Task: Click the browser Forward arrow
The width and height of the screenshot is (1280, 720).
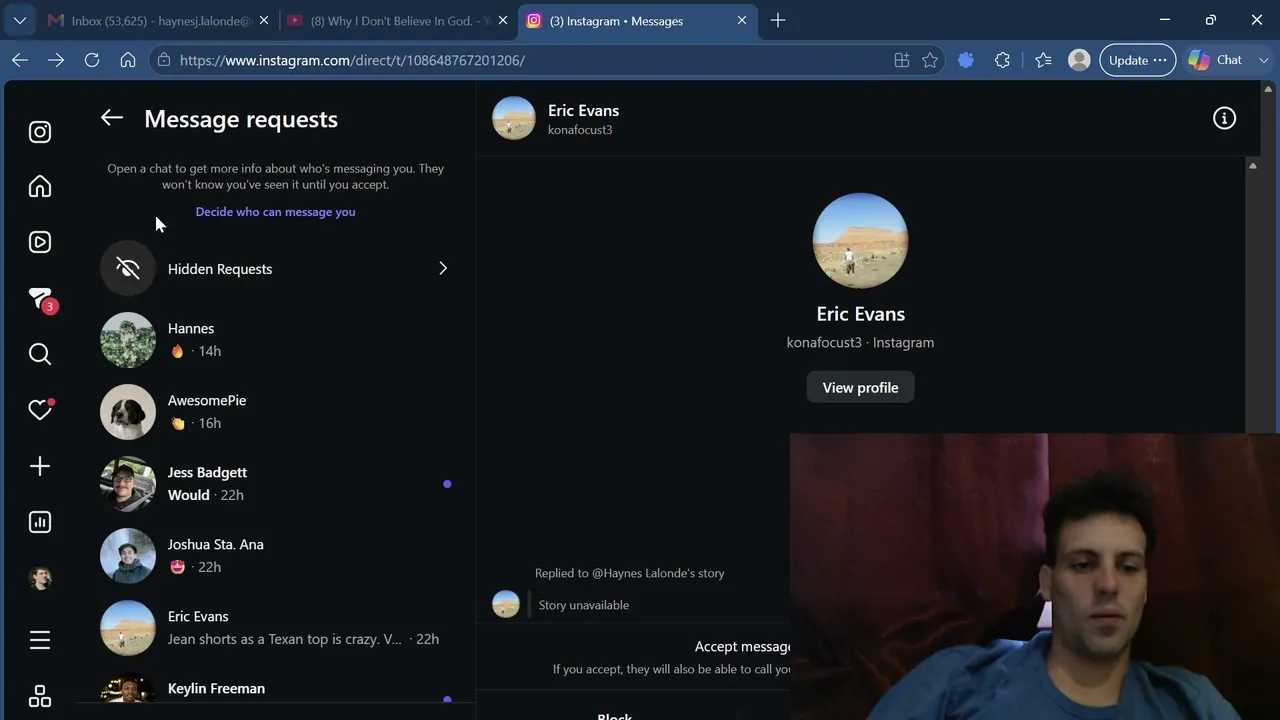Action: [56, 60]
